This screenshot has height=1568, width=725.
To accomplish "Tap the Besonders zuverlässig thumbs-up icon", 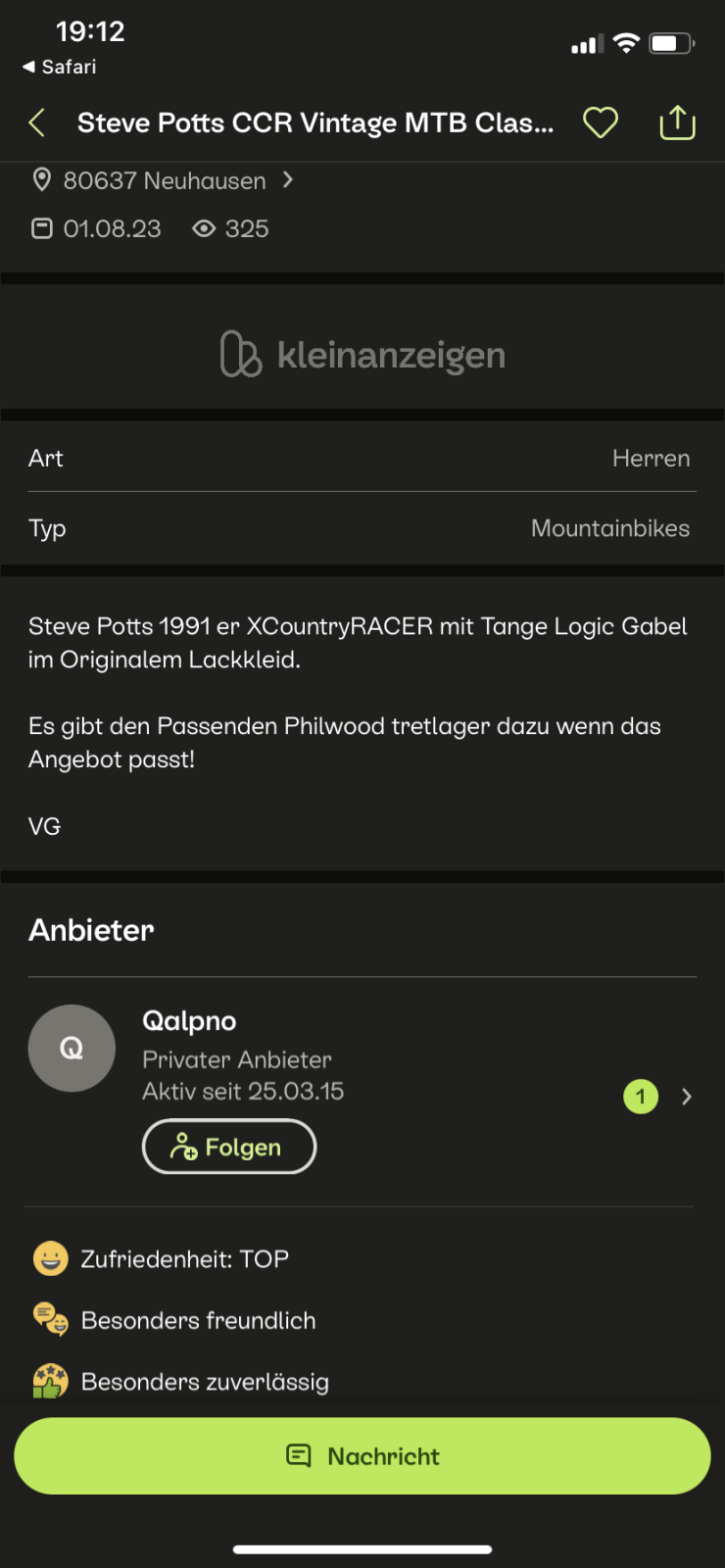I will (50, 1381).
